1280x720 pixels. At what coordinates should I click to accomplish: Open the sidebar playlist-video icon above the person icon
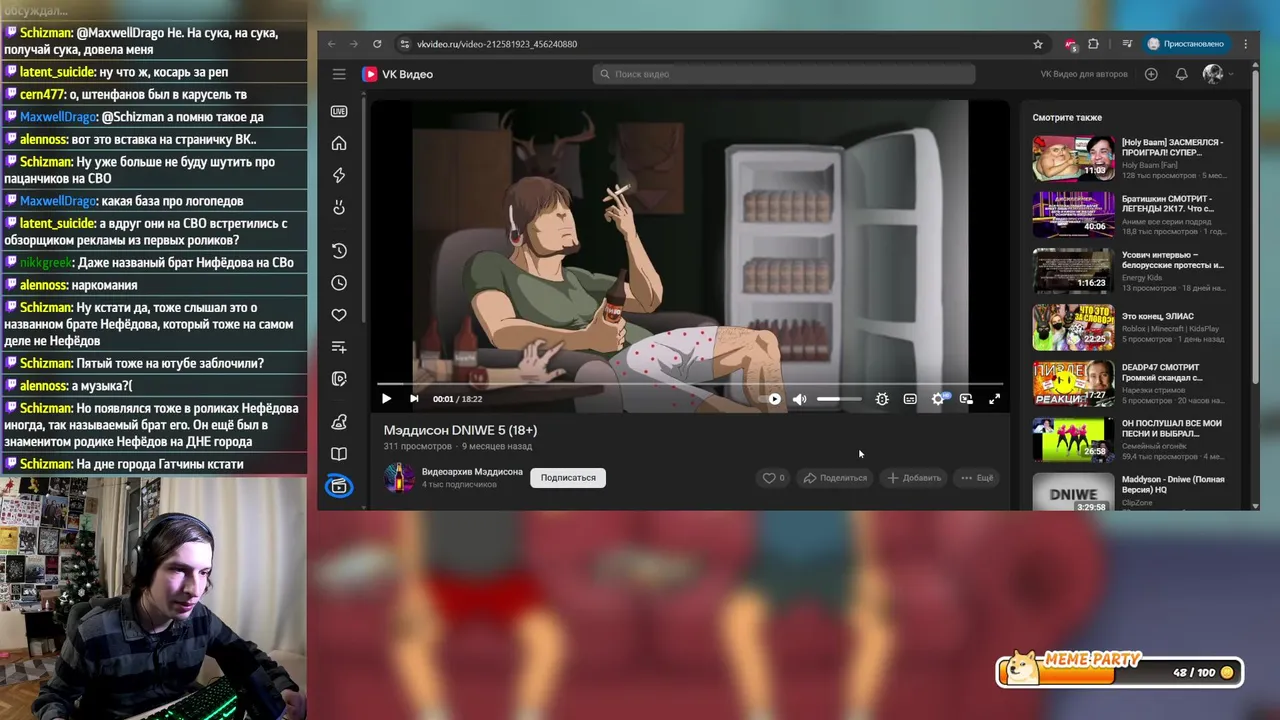click(x=339, y=379)
